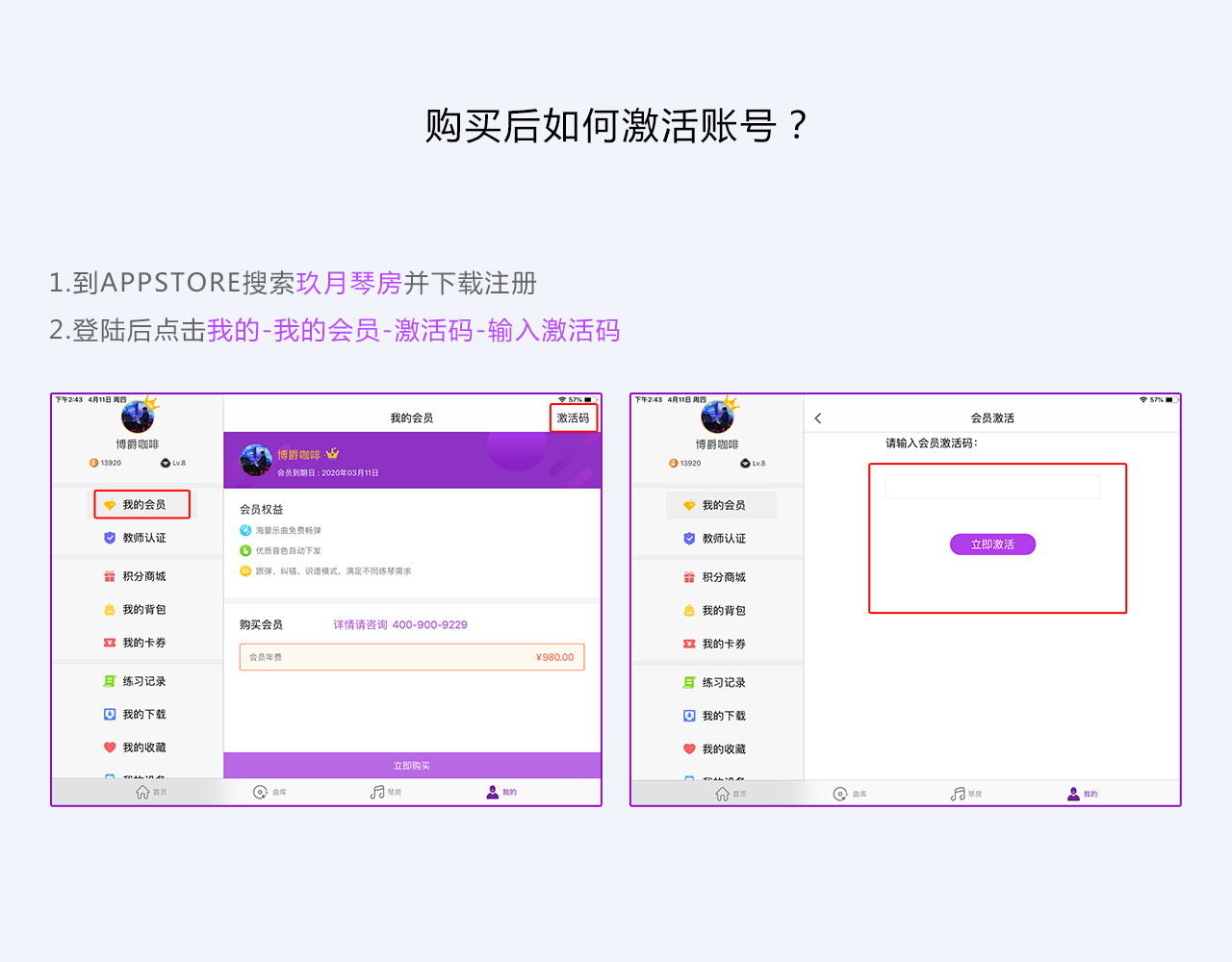Select the 会员年费 ¥980.00 option
This screenshot has width=1232, height=962.
pyautogui.click(x=412, y=657)
